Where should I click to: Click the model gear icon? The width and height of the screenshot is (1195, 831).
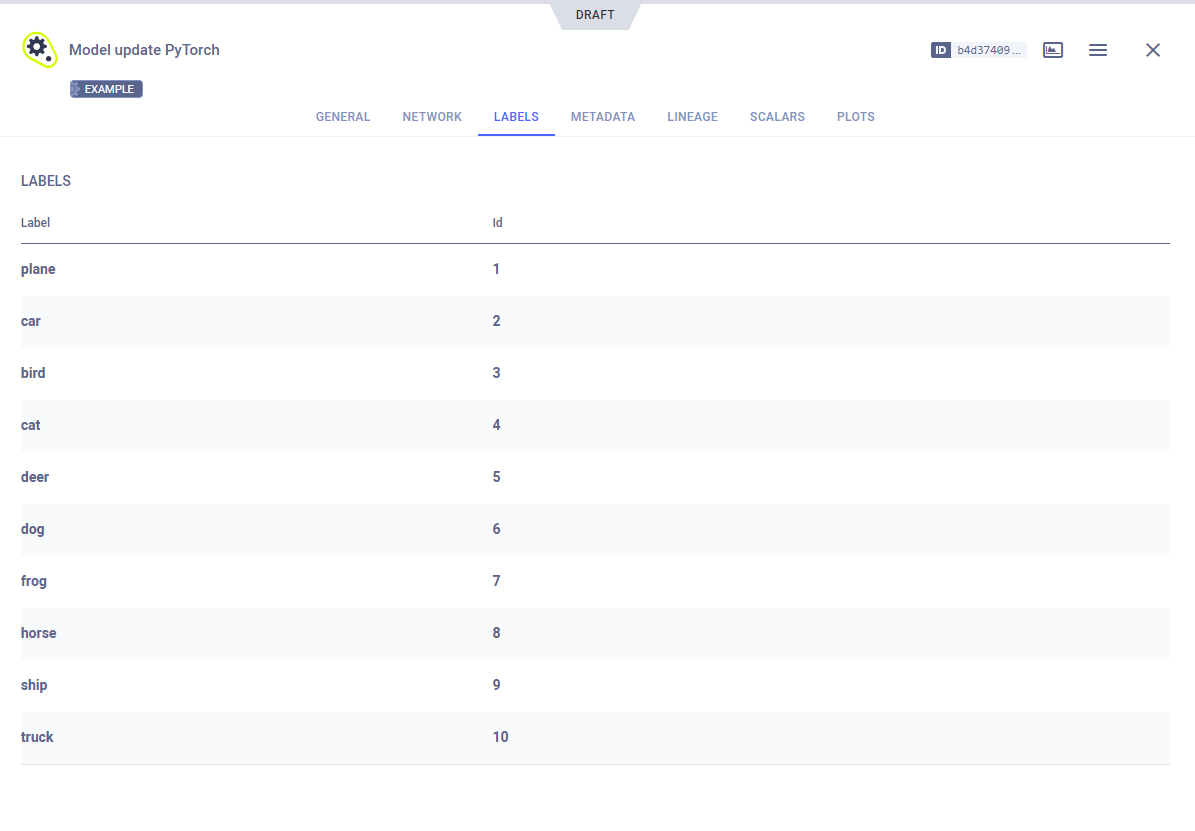[x=39, y=49]
